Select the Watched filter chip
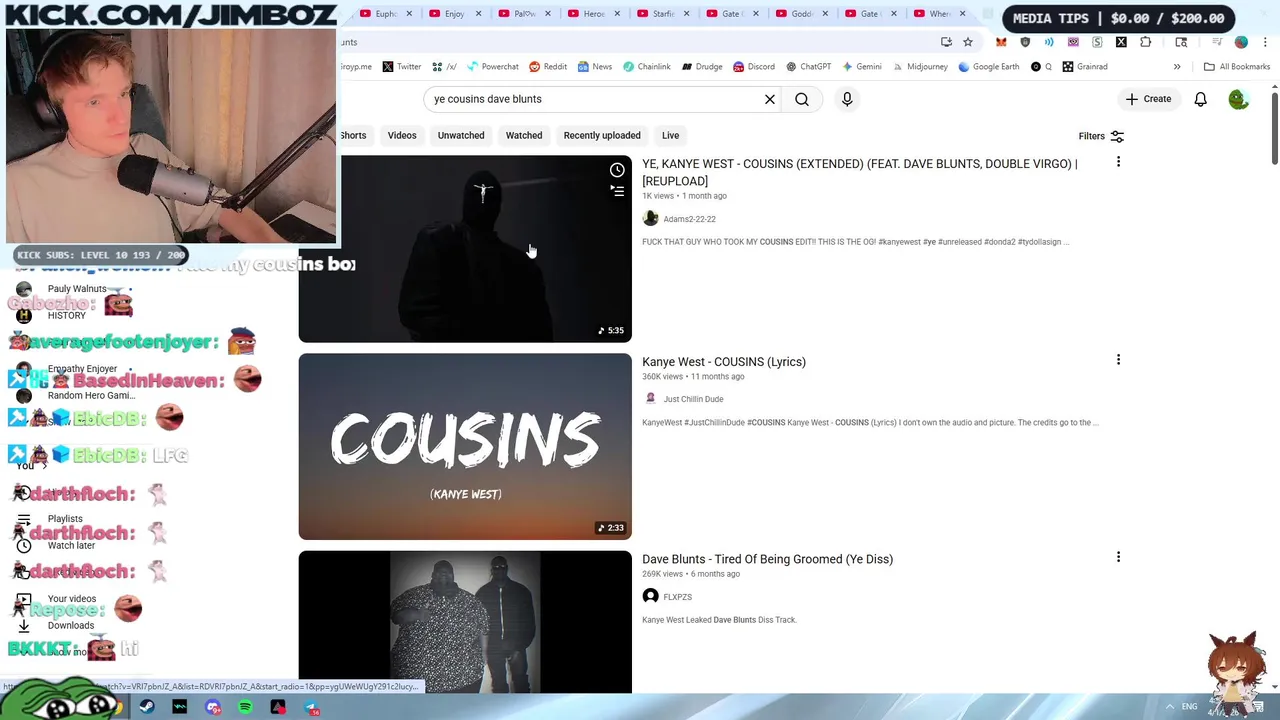 coord(524,135)
